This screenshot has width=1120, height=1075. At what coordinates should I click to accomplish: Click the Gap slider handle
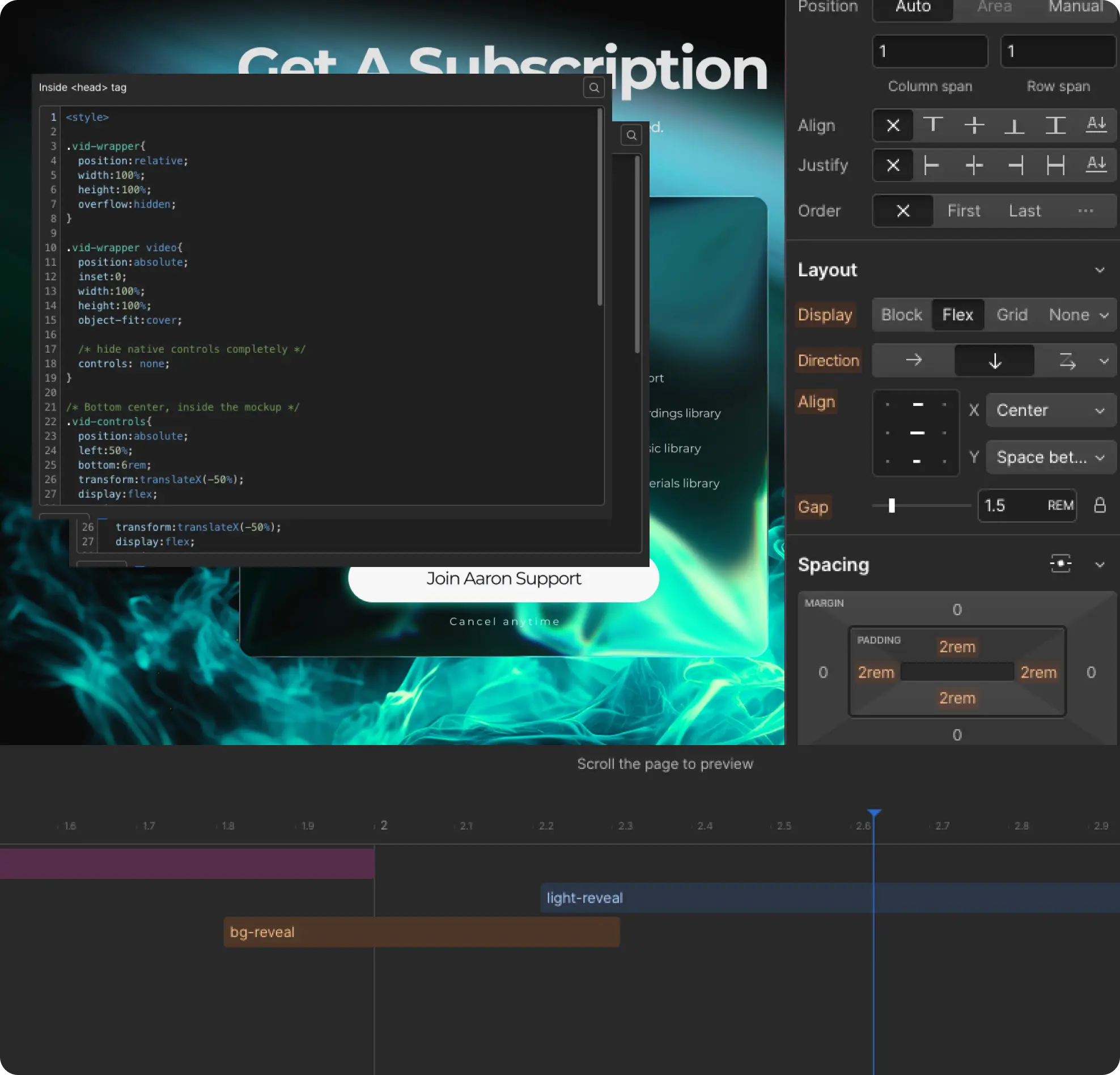point(892,505)
